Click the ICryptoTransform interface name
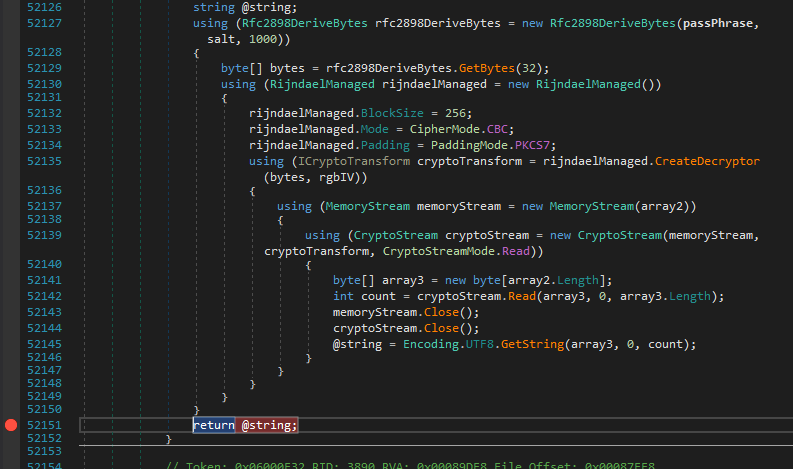Image resolution: width=793 pixels, height=469 pixels. tap(354, 161)
